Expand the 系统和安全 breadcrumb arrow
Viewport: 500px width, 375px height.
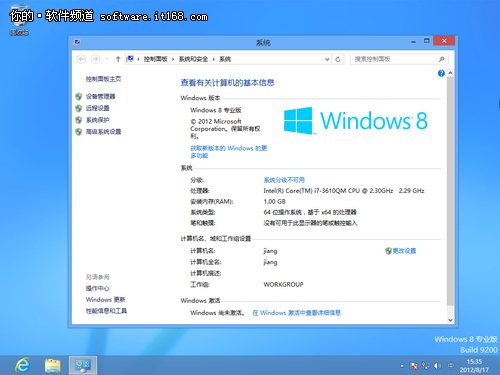point(214,59)
